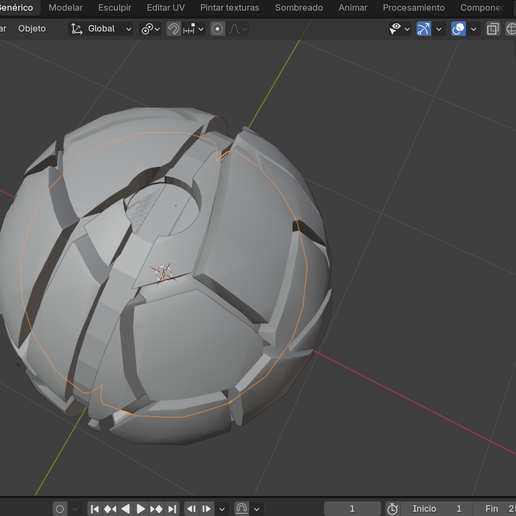Toggle proportional editing

pyautogui.click(x=217, y=29)
